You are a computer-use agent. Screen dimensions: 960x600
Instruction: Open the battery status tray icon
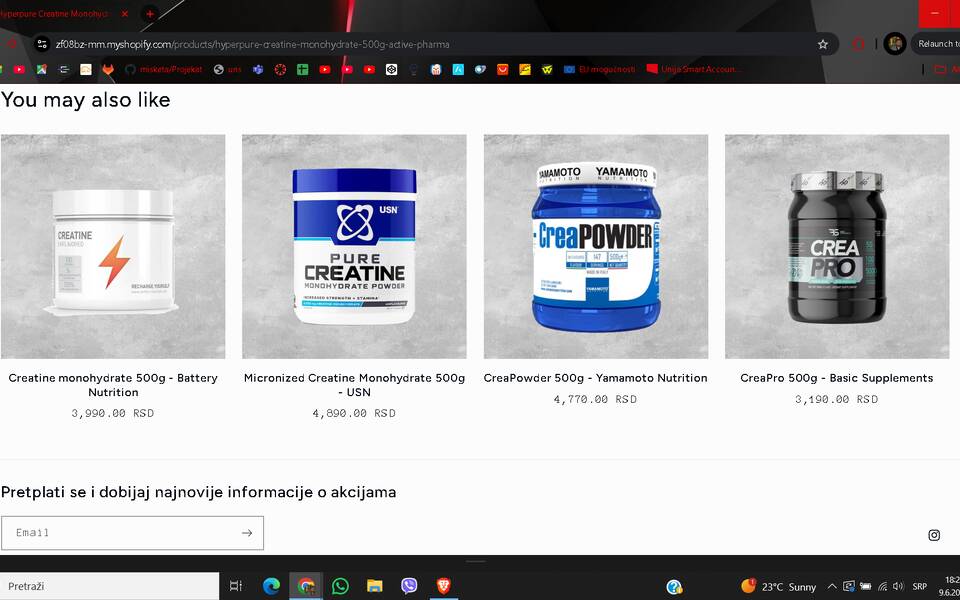point(866,587)
